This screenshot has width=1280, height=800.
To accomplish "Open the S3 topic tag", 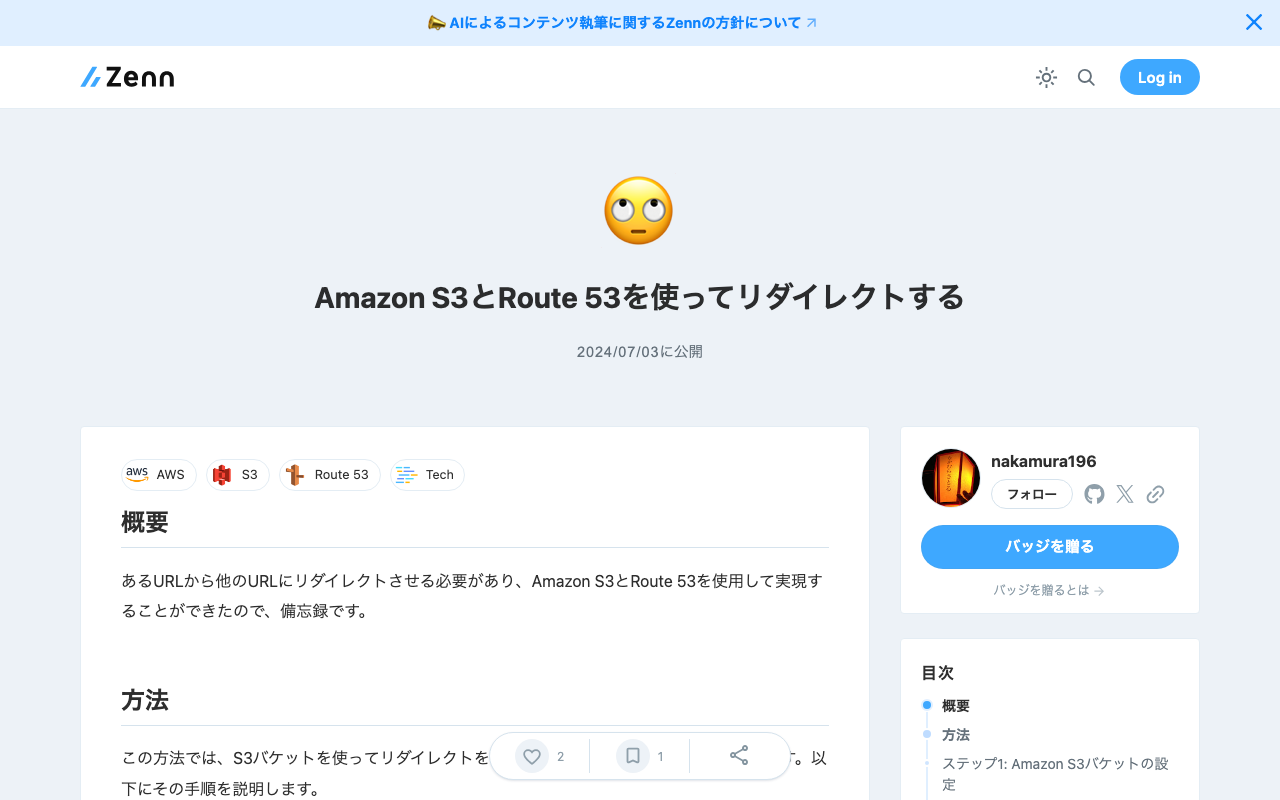I will 237,474.
